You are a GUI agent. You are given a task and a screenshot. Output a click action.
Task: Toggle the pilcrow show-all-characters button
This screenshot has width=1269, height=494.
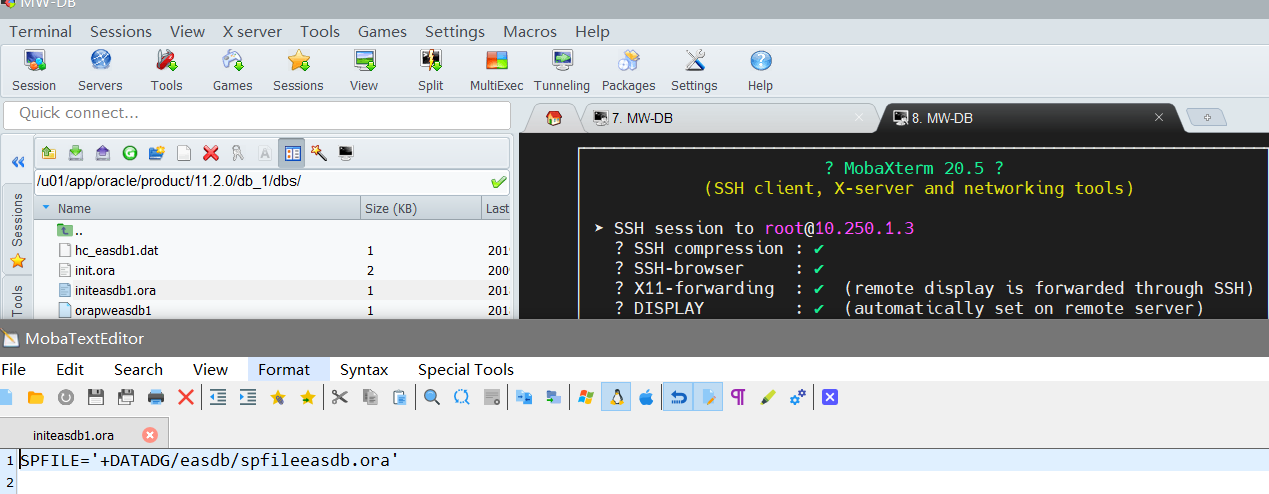tap(738, 397)
